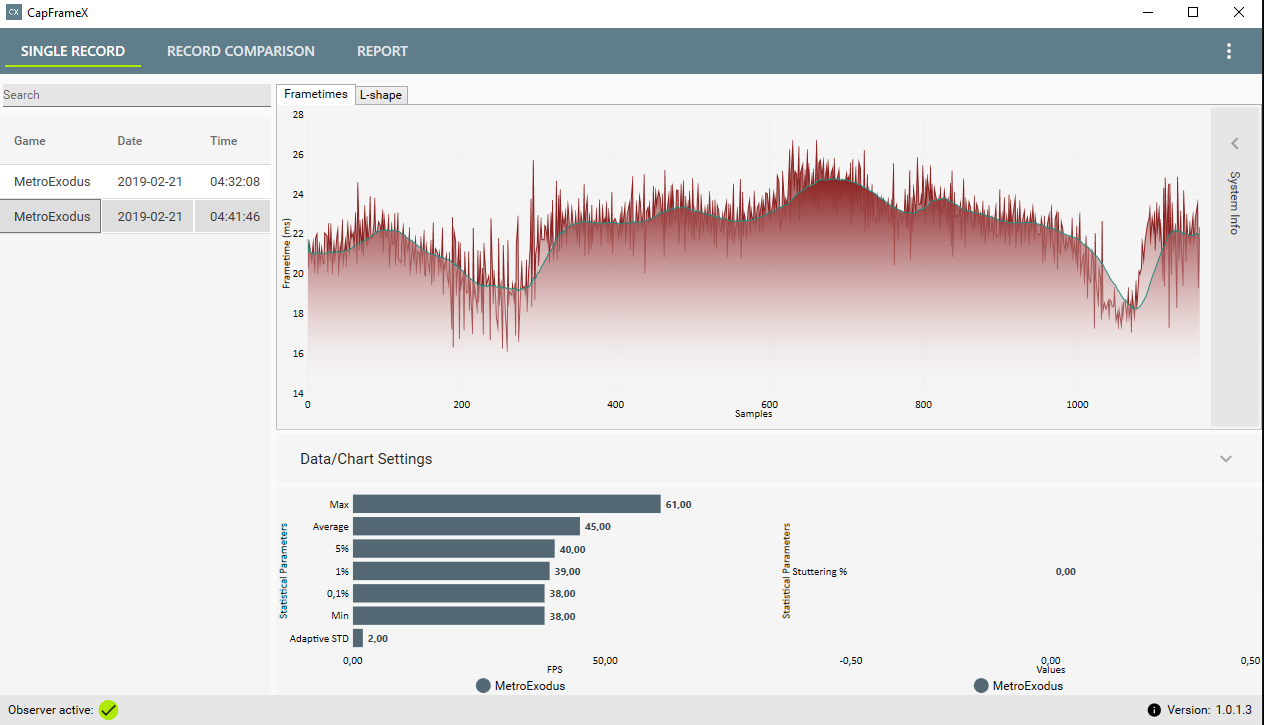This screenshot has height=725, width=1264.
Task: Sort records by Time column header
Action: (x=224, y=141)
